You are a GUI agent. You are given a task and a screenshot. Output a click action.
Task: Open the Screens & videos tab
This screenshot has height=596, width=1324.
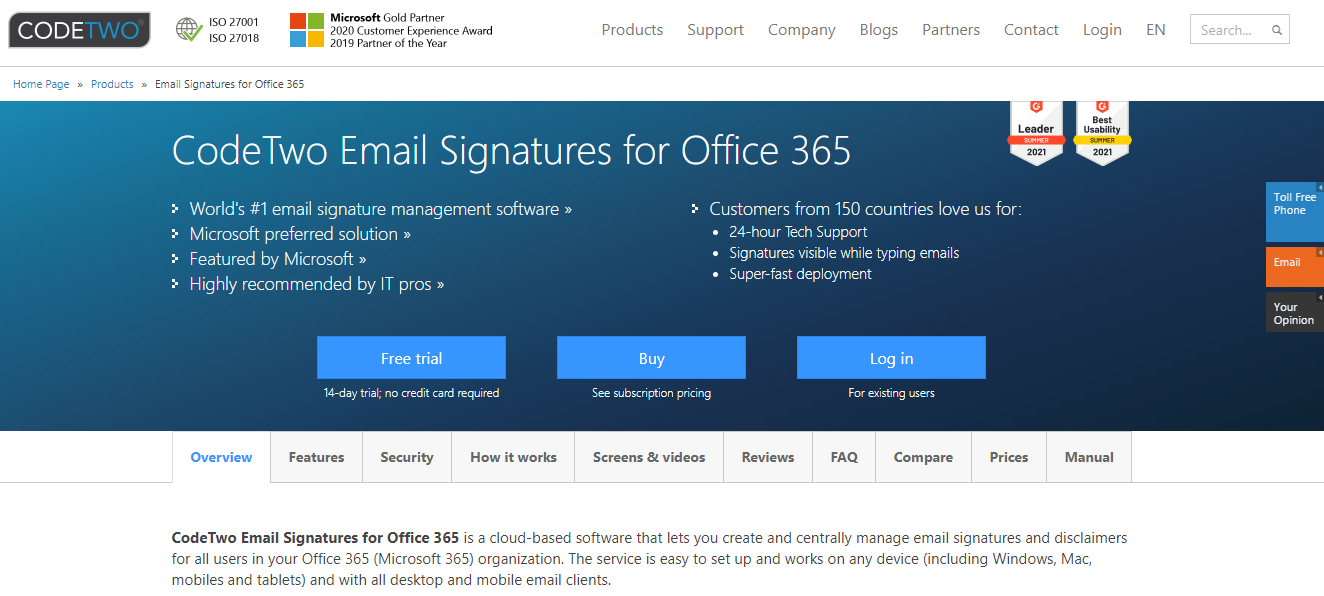[649, 457]
